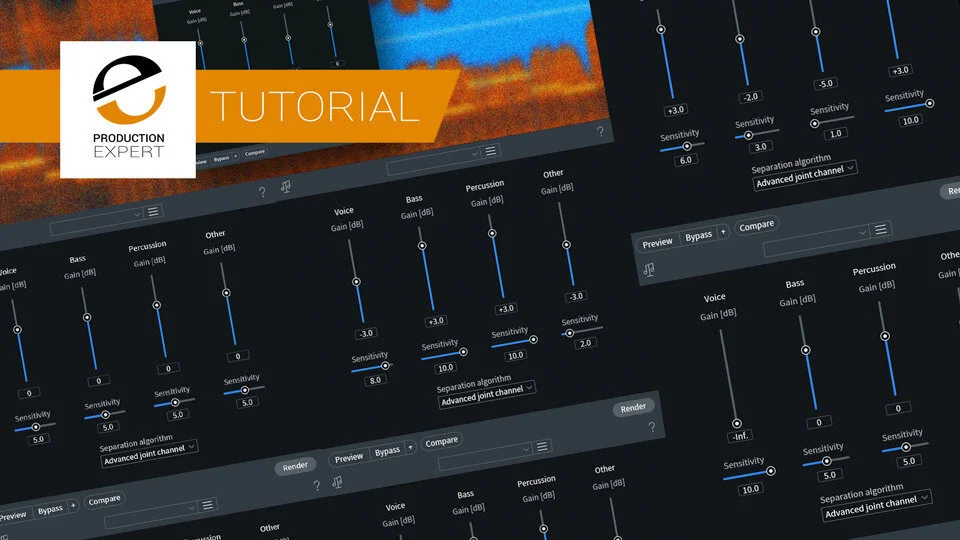Click the -2.0 gain value field

pos(751,97)
